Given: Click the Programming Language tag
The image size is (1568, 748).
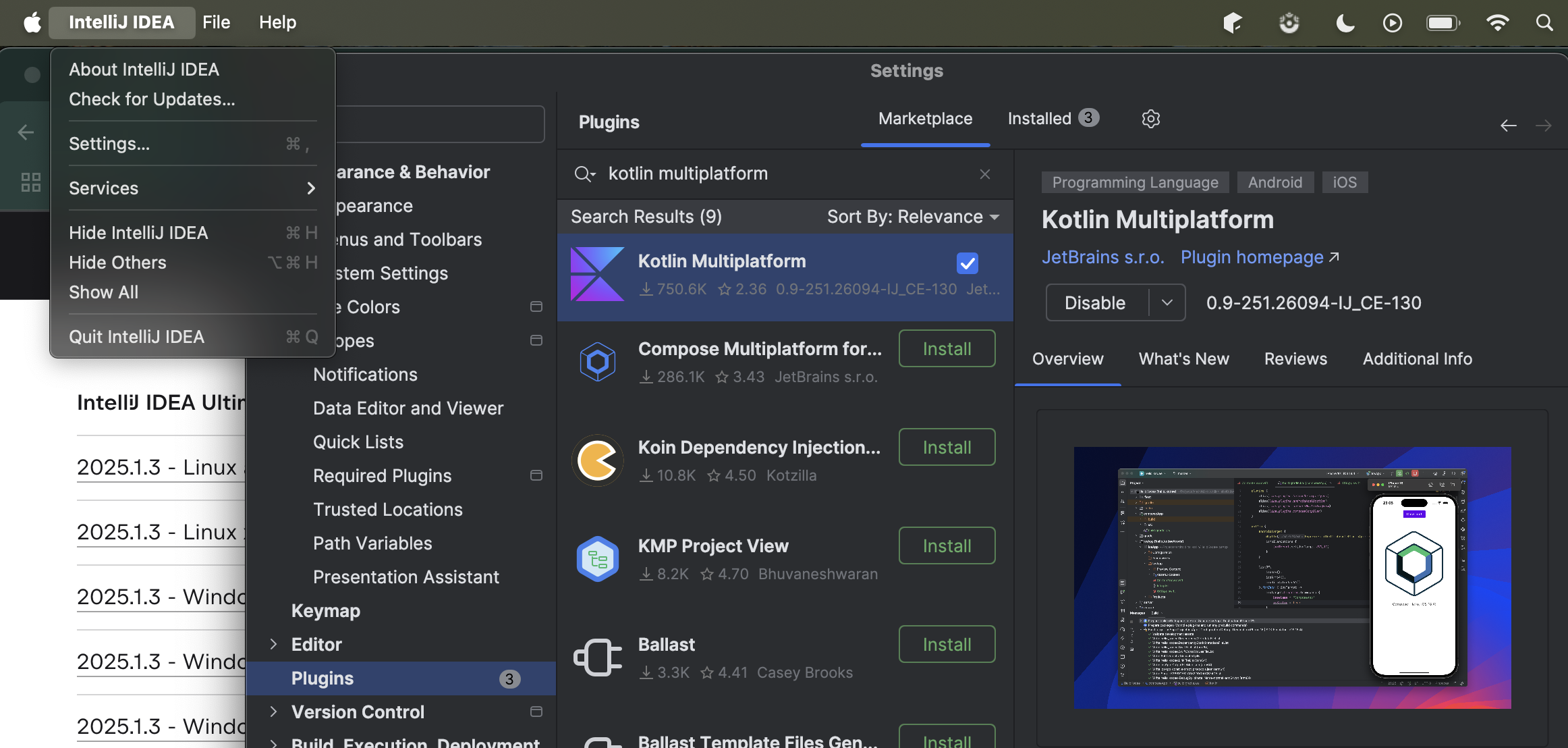Looking at the screenshot, I should pos(1136,182).
